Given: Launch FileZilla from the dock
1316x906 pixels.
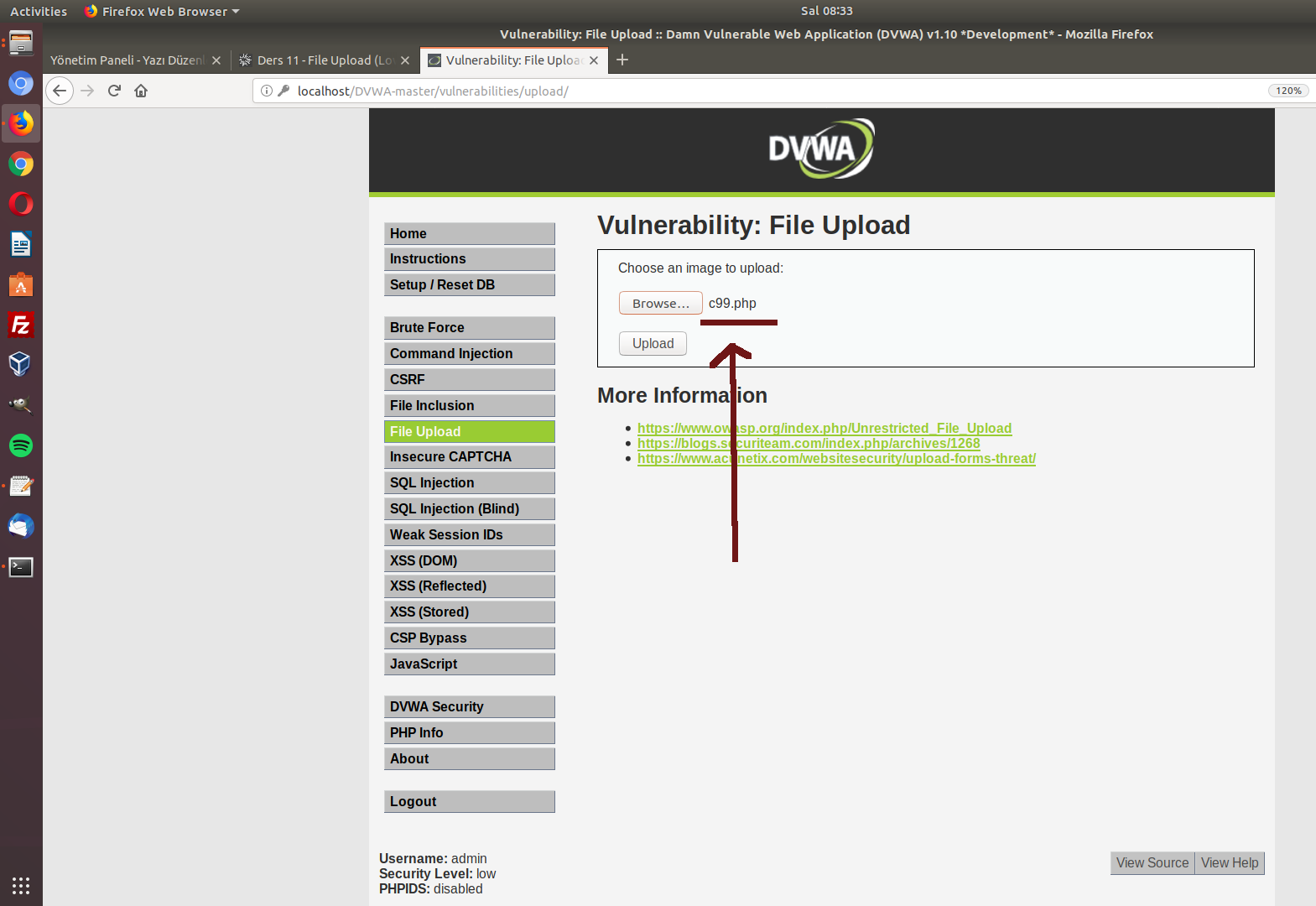Looking at the screenshot, I should click(21, 325).
